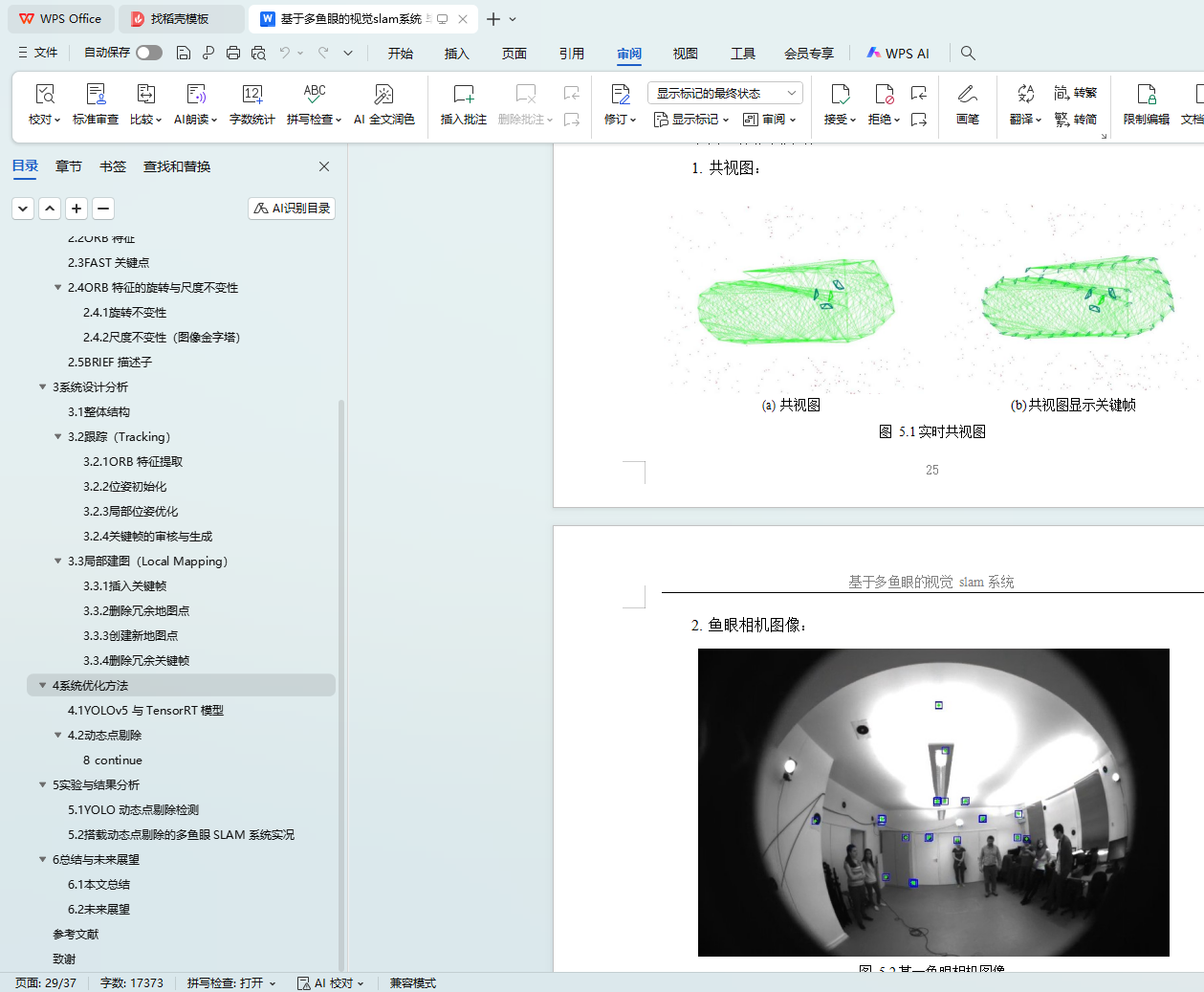1204x992 pixels.
Task: Click the 标准审查 icon in ribbon
Action: coord(96,95)
